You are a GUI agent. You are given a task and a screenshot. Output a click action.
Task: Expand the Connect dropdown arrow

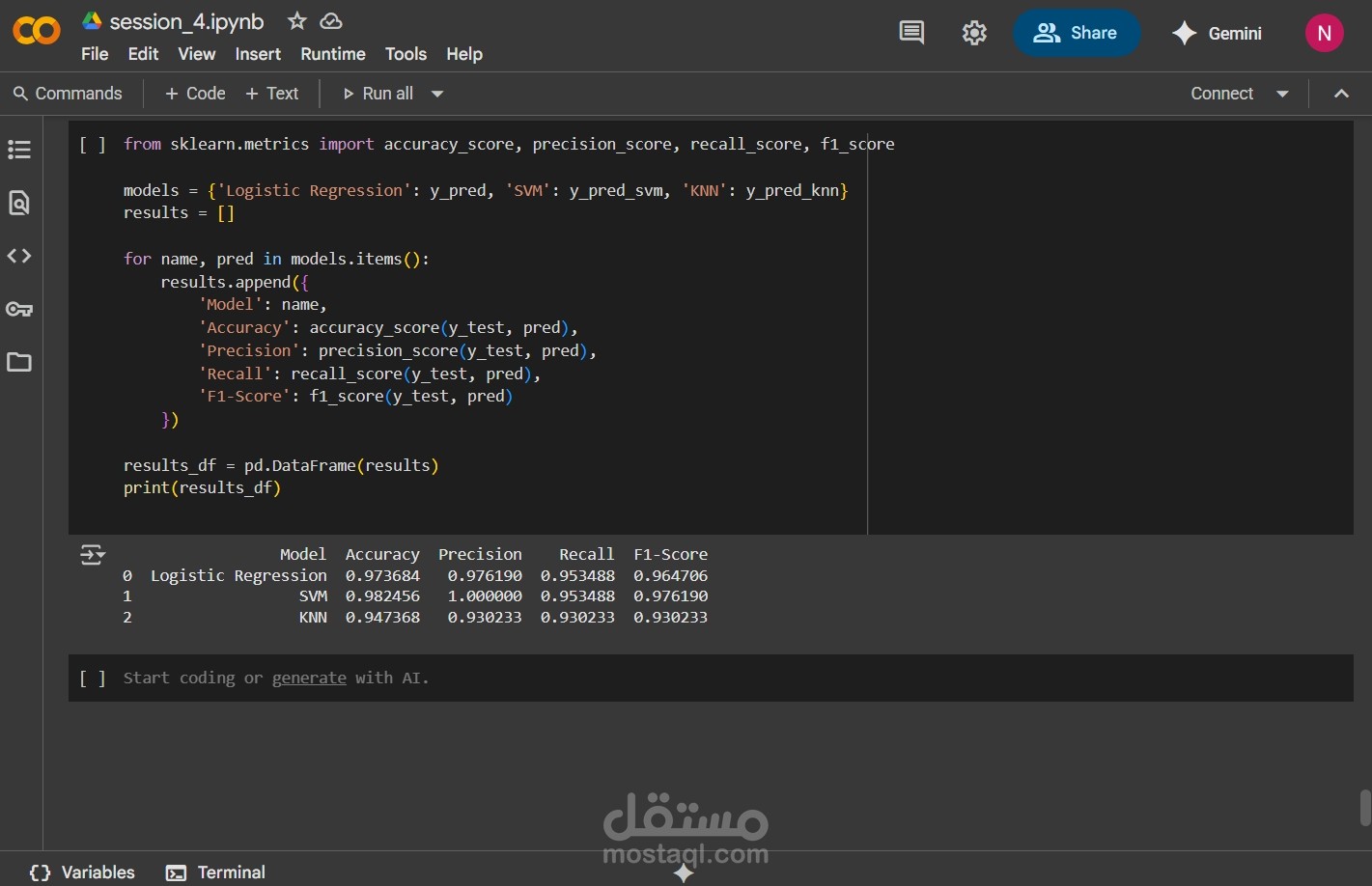tap(1282, 94)
